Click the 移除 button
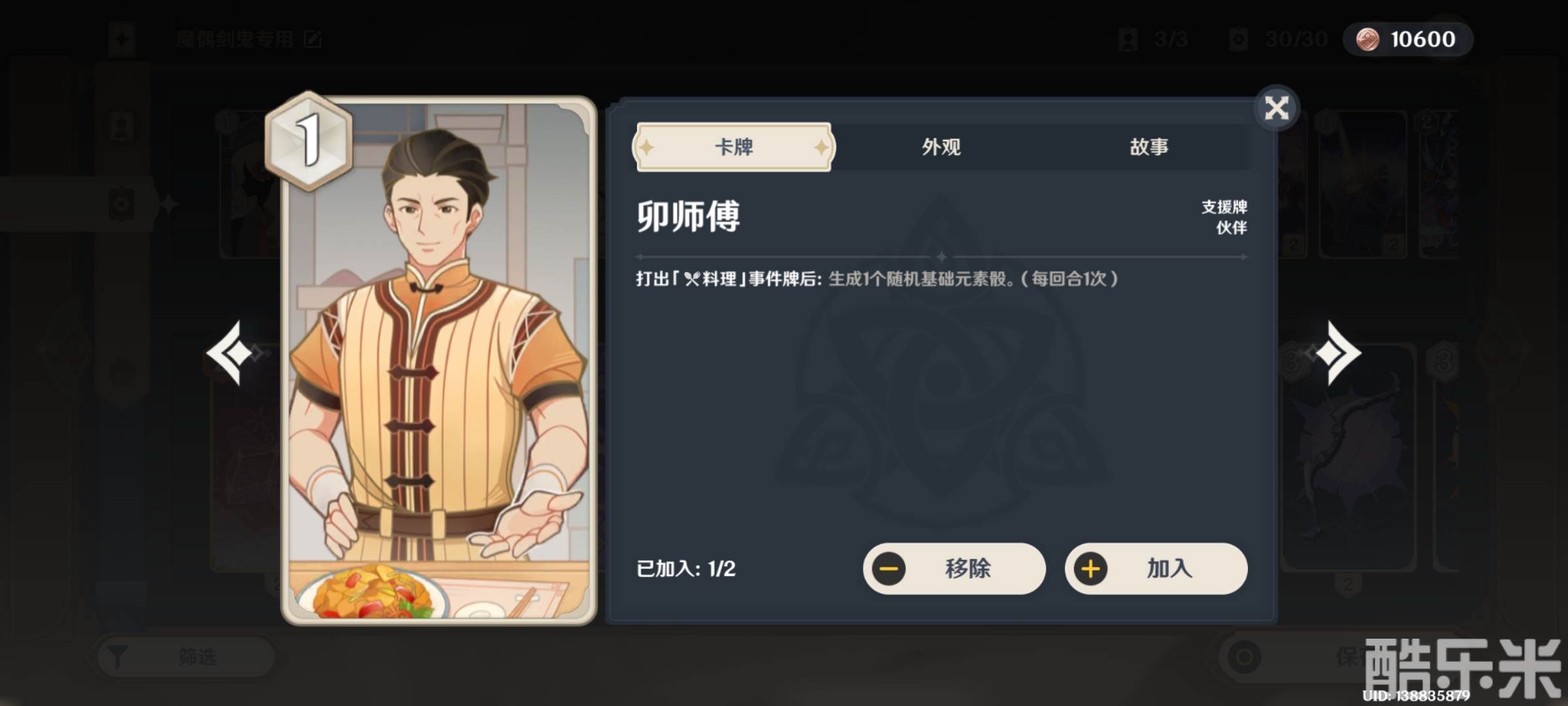The width and height of the screenshot is (1568, 706). (x=954, y=568)
